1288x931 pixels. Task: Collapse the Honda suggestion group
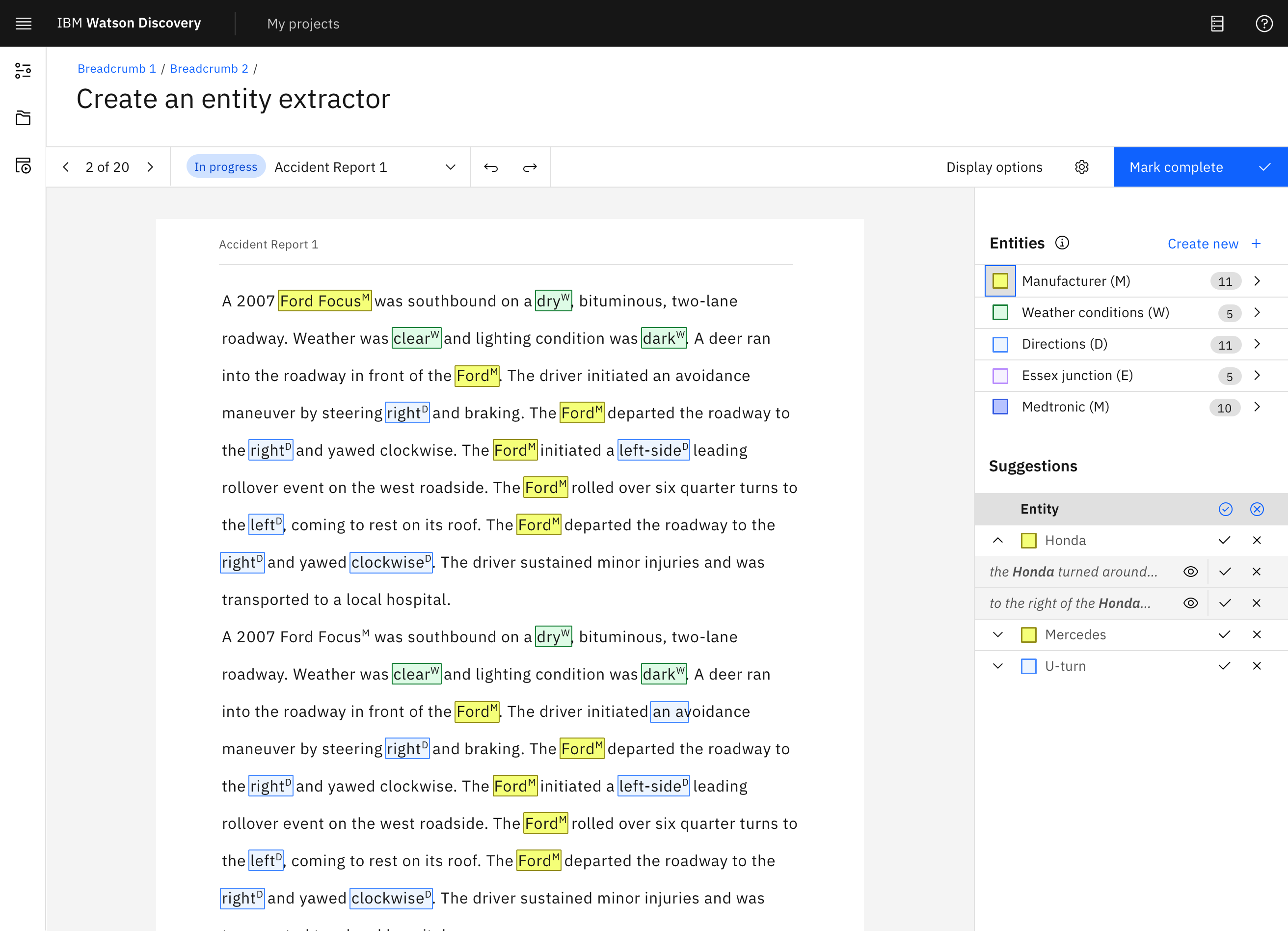[998, 540]
